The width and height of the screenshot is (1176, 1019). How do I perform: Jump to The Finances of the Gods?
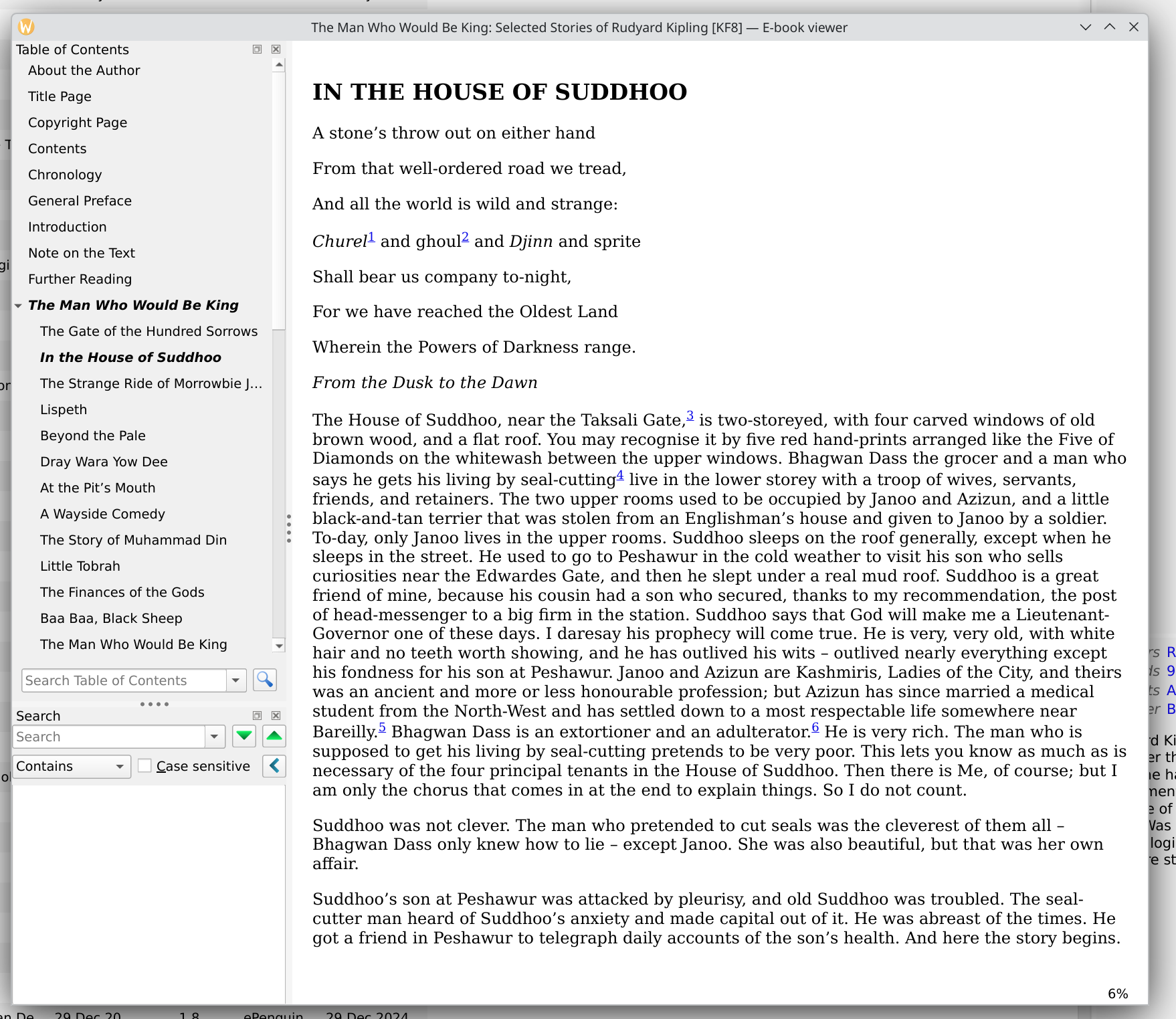point(122,592)
